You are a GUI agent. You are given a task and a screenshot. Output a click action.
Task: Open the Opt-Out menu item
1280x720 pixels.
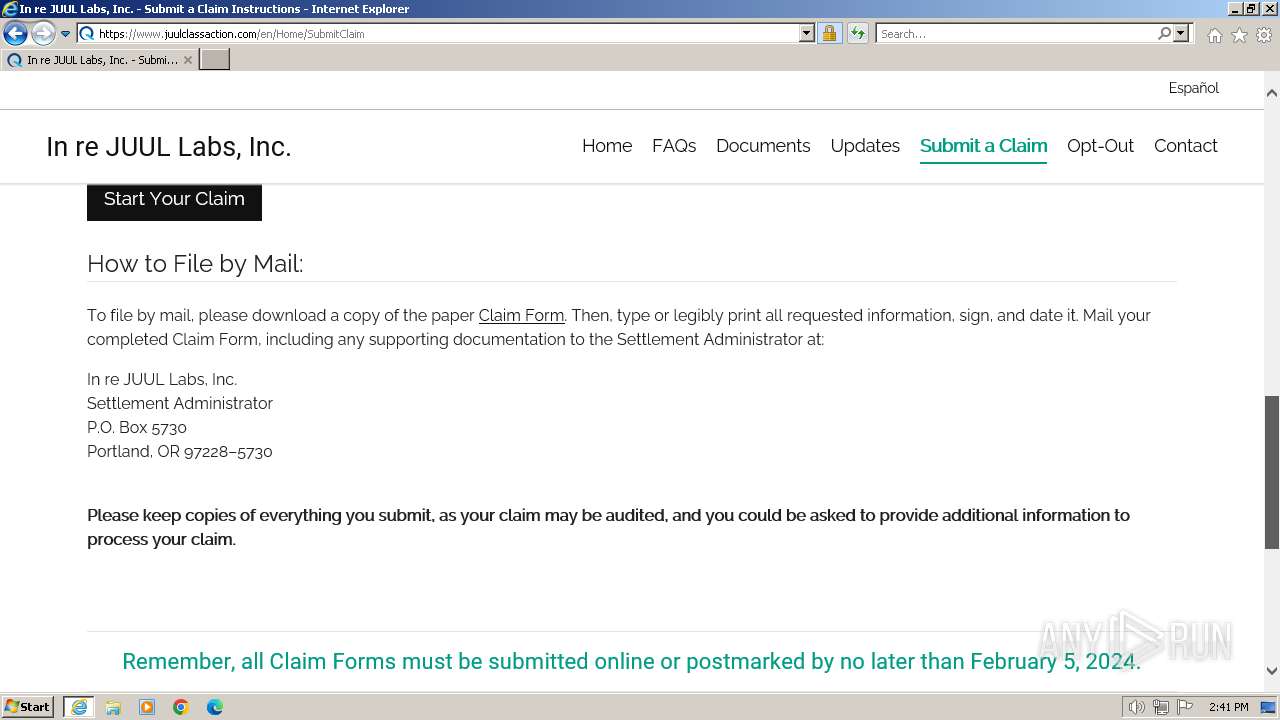(1100, 146)
